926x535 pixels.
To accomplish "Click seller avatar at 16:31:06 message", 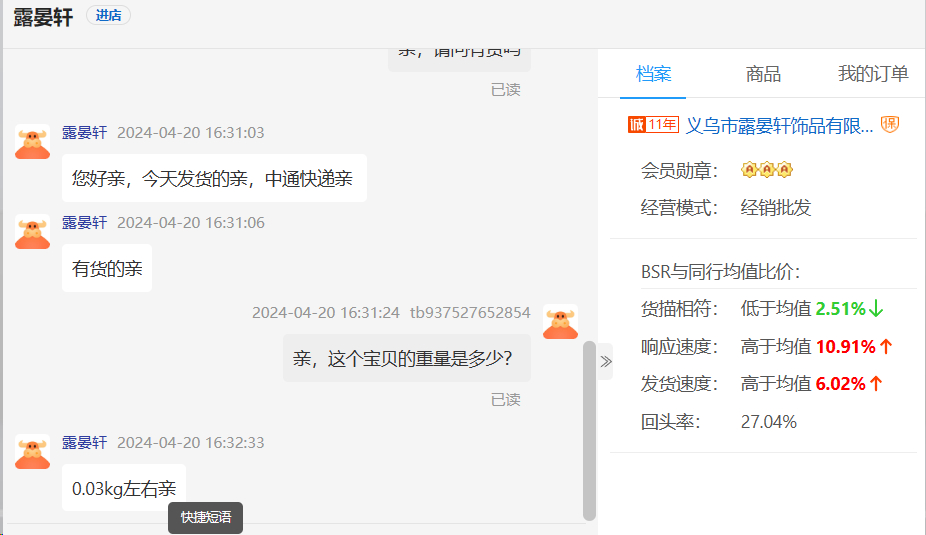I will pyautogui.click(x=32, y=231).
